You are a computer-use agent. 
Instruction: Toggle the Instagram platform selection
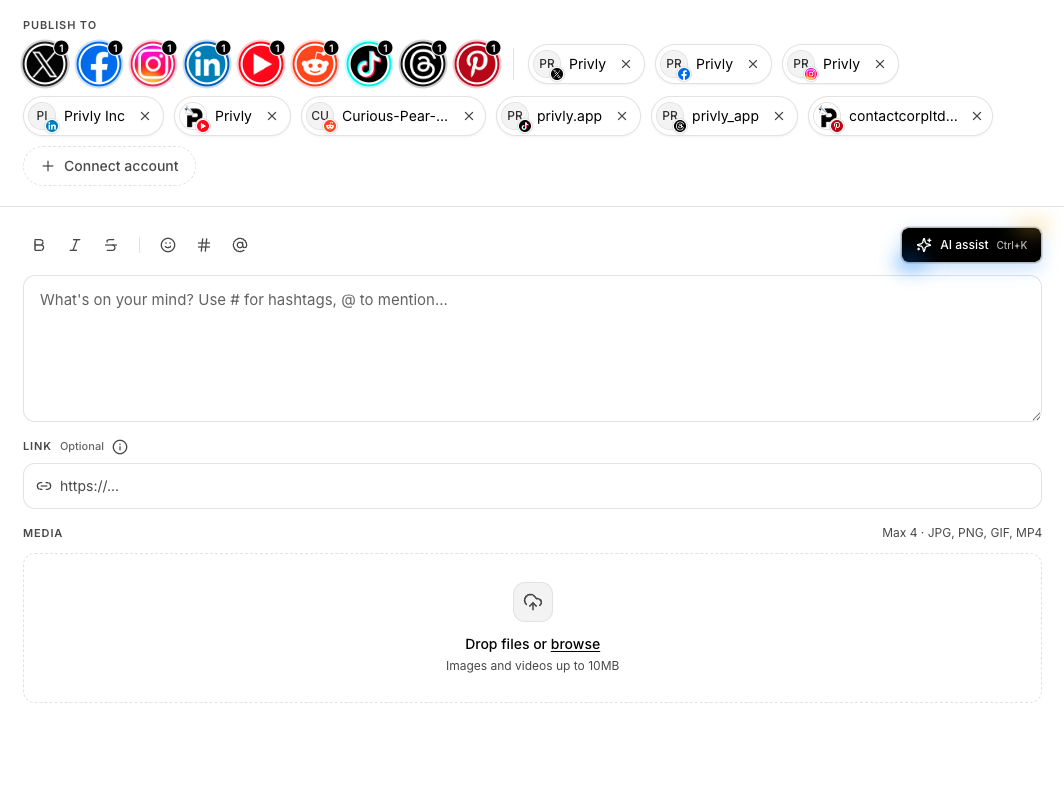(x=153, y=63)
